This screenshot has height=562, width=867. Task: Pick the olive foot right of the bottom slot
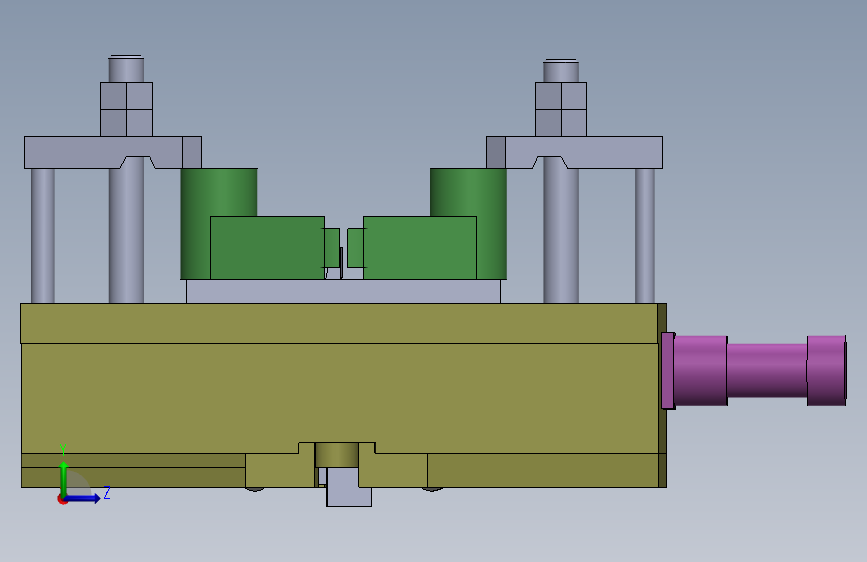pos(393,470)
